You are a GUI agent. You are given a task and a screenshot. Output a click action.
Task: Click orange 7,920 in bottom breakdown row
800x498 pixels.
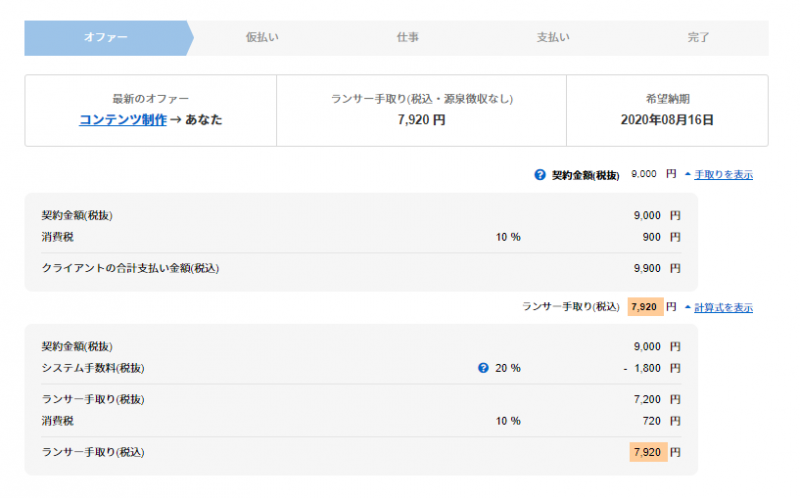647,452
